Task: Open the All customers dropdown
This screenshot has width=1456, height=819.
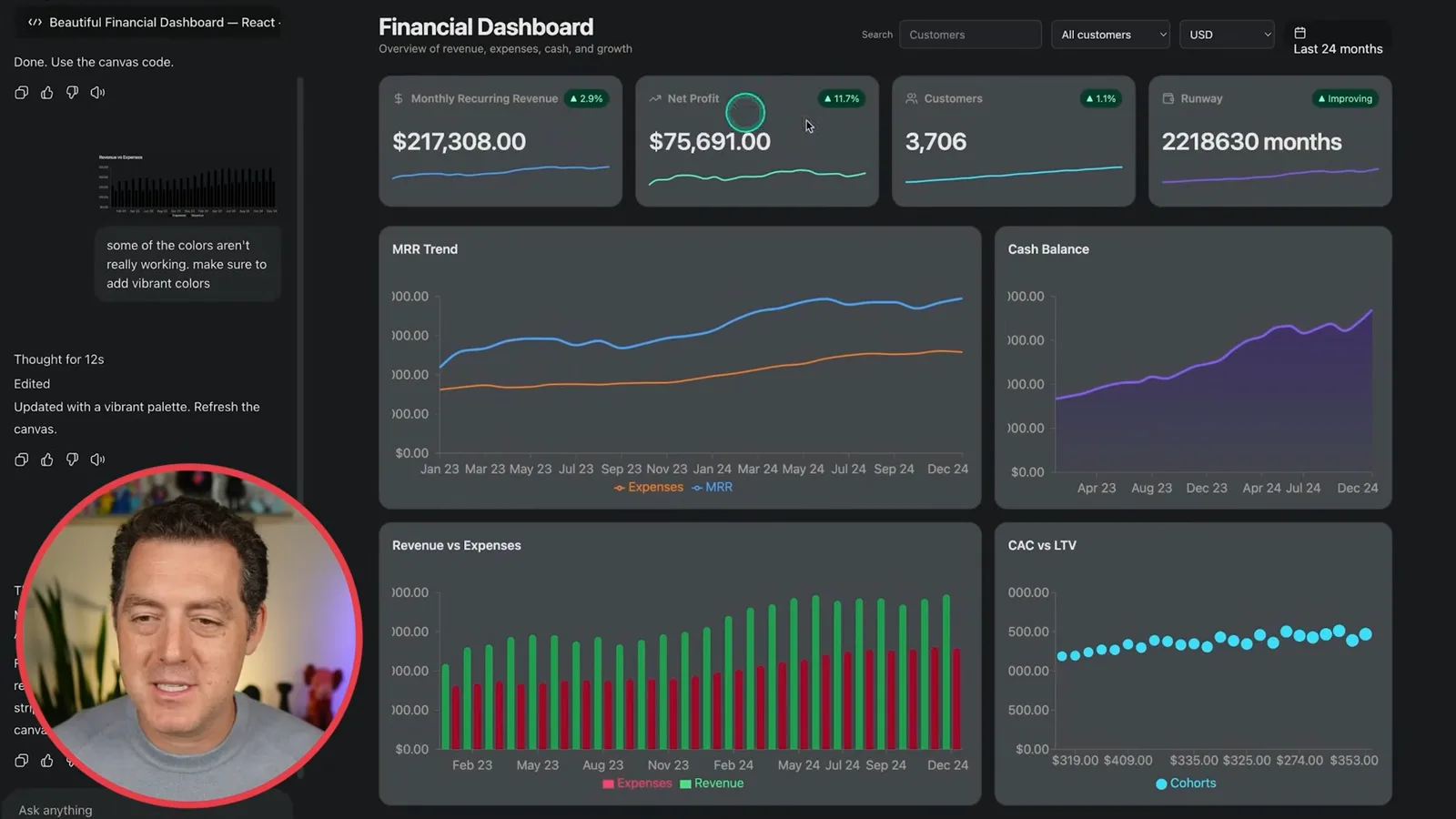Action: [x=1110, y=35]
